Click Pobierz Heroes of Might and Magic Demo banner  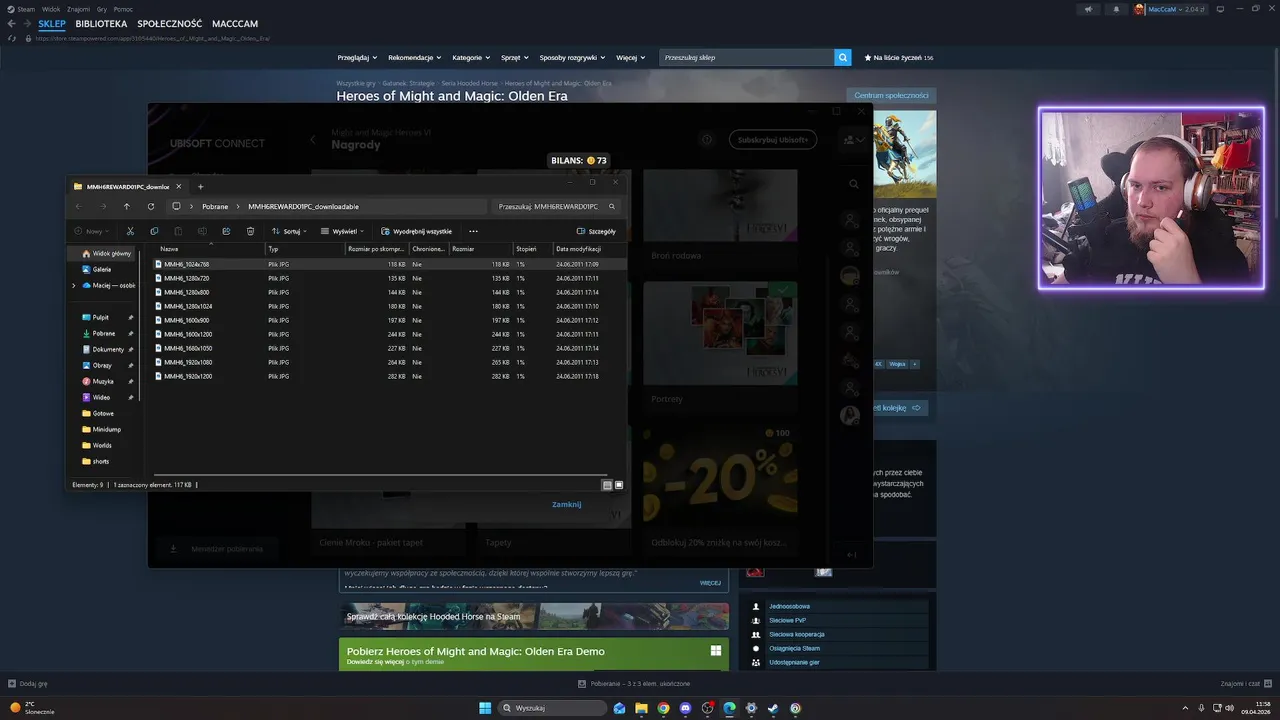(x=533, y=654)
